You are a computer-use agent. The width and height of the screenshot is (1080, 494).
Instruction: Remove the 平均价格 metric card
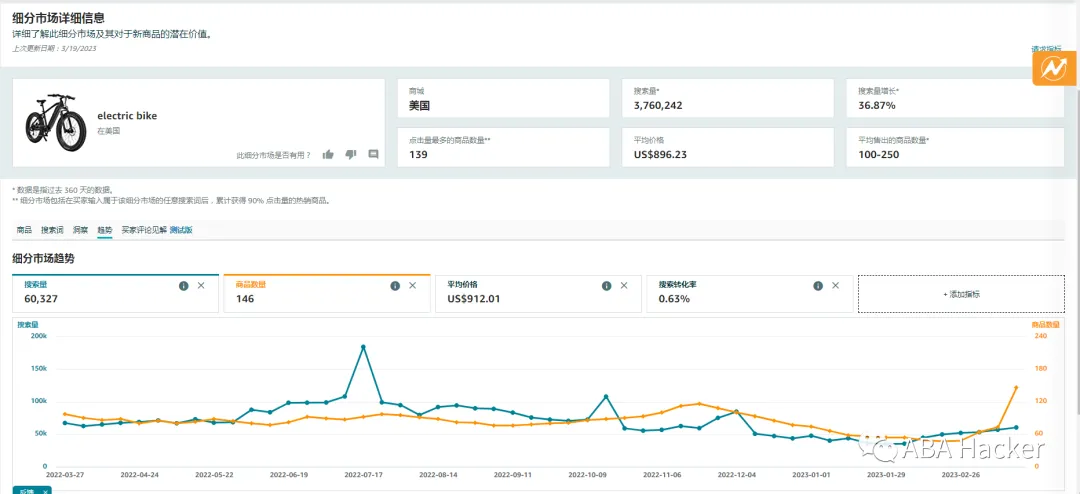(x=624, y=285)
